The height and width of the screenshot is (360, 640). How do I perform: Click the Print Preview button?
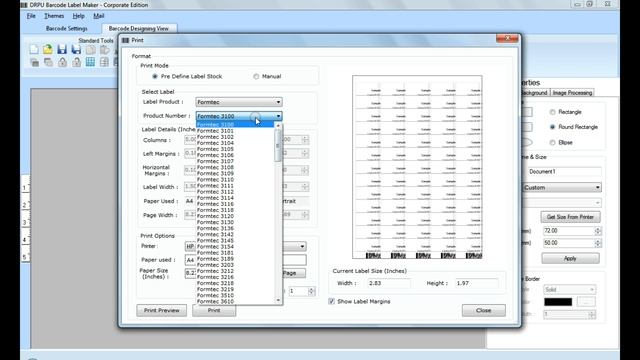click(x=162, y=310)
